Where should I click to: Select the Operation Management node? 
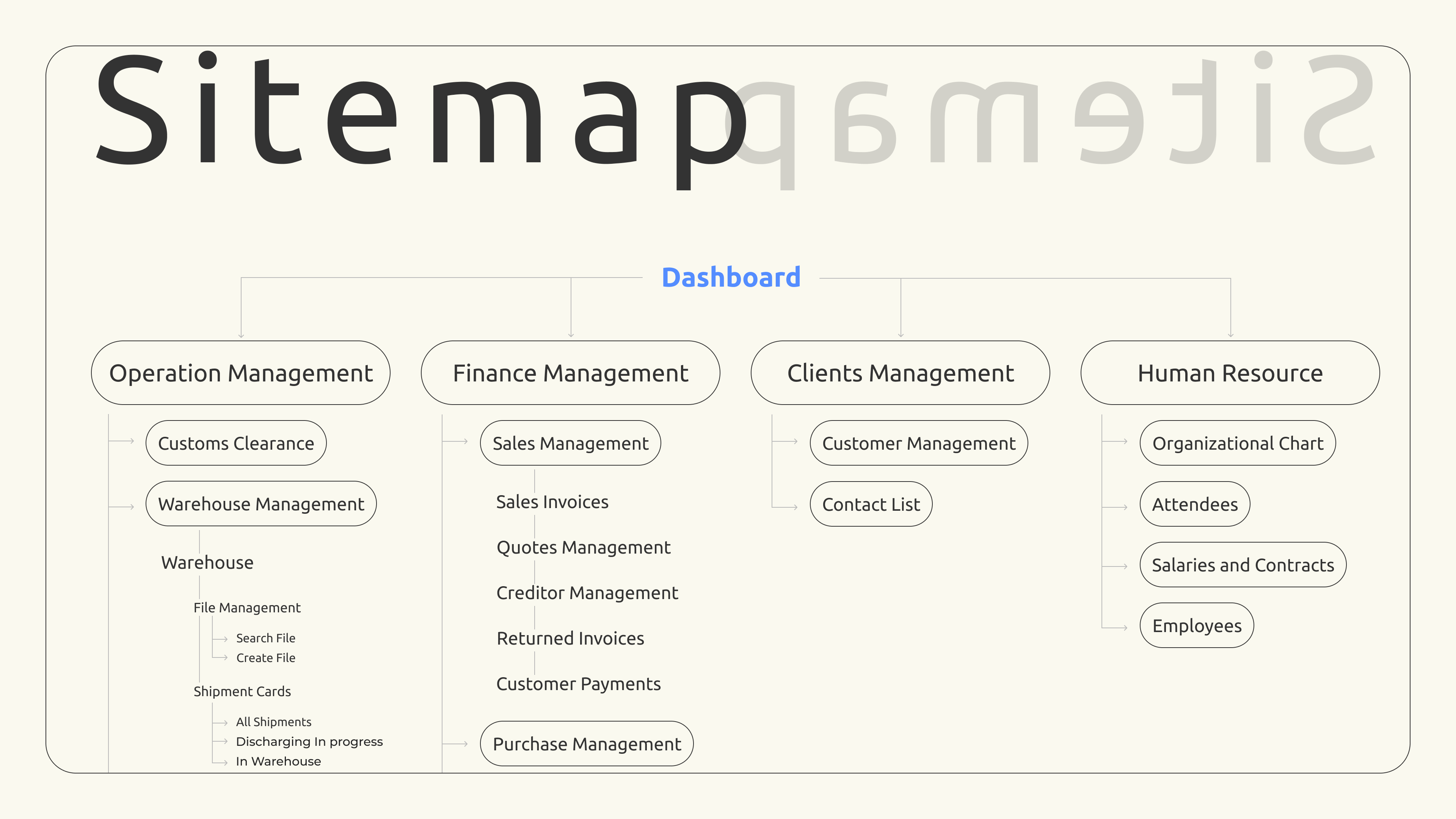[241, 373]
